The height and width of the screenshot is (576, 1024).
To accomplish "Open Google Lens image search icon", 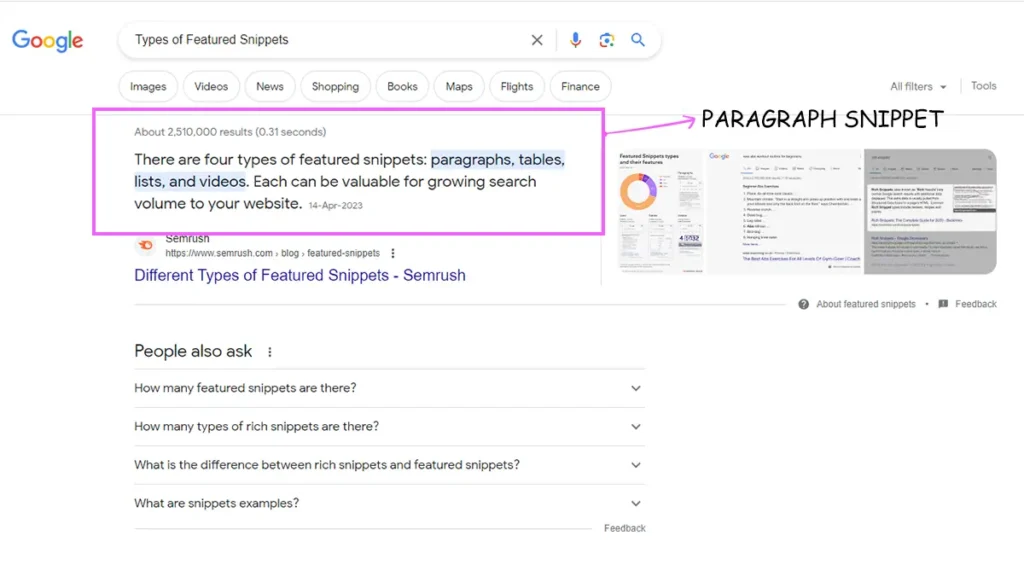I will coord(607,40).
